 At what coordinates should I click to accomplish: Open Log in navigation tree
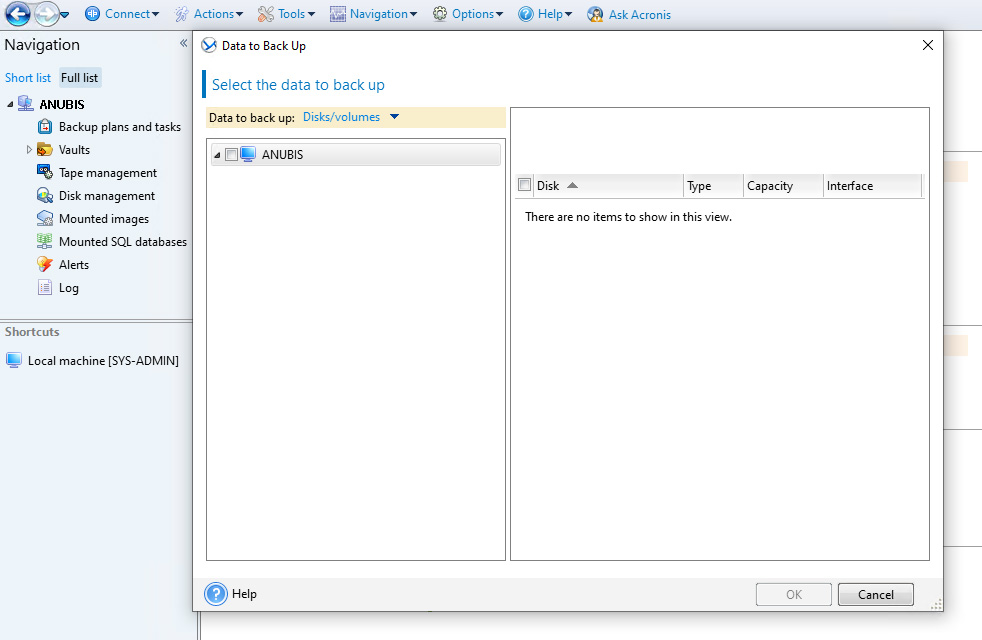(69, 288)
